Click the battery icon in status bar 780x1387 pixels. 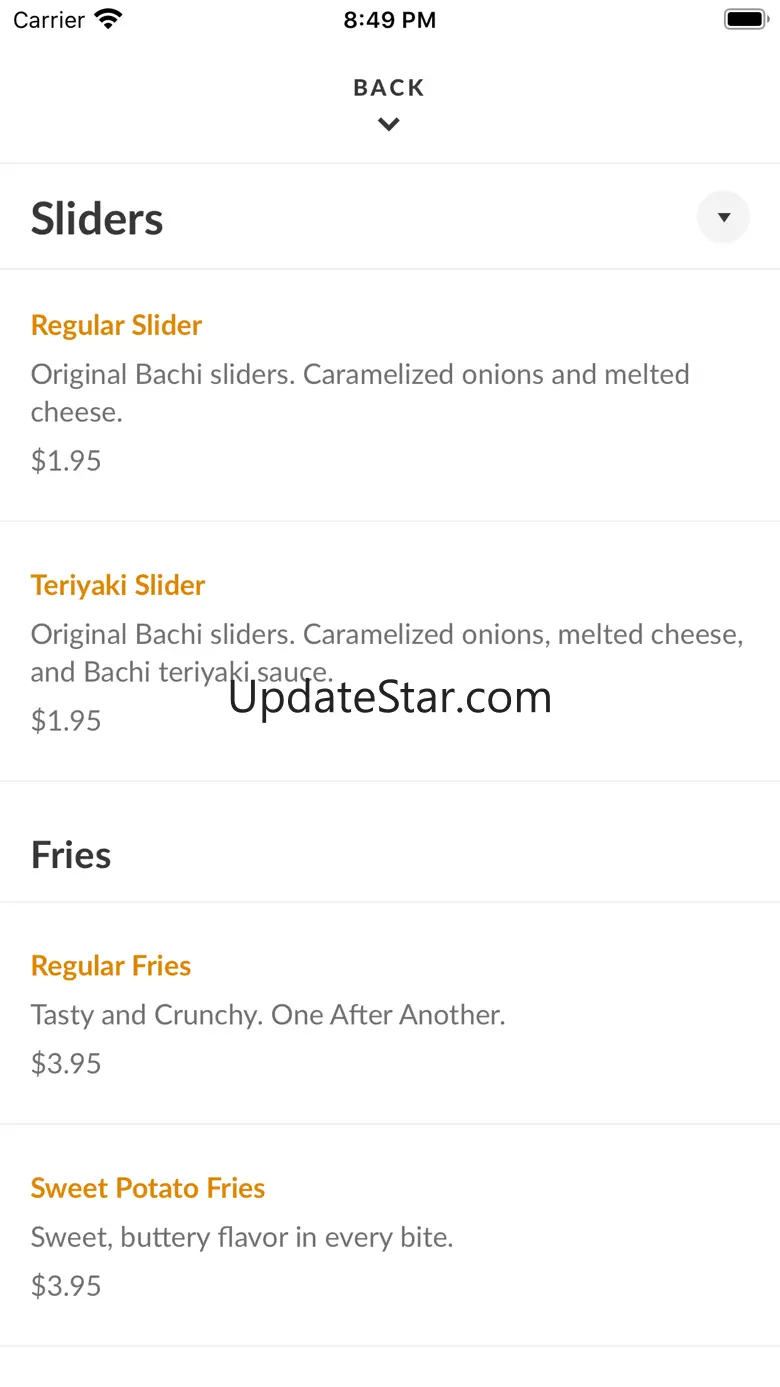[x=744, y=19]
